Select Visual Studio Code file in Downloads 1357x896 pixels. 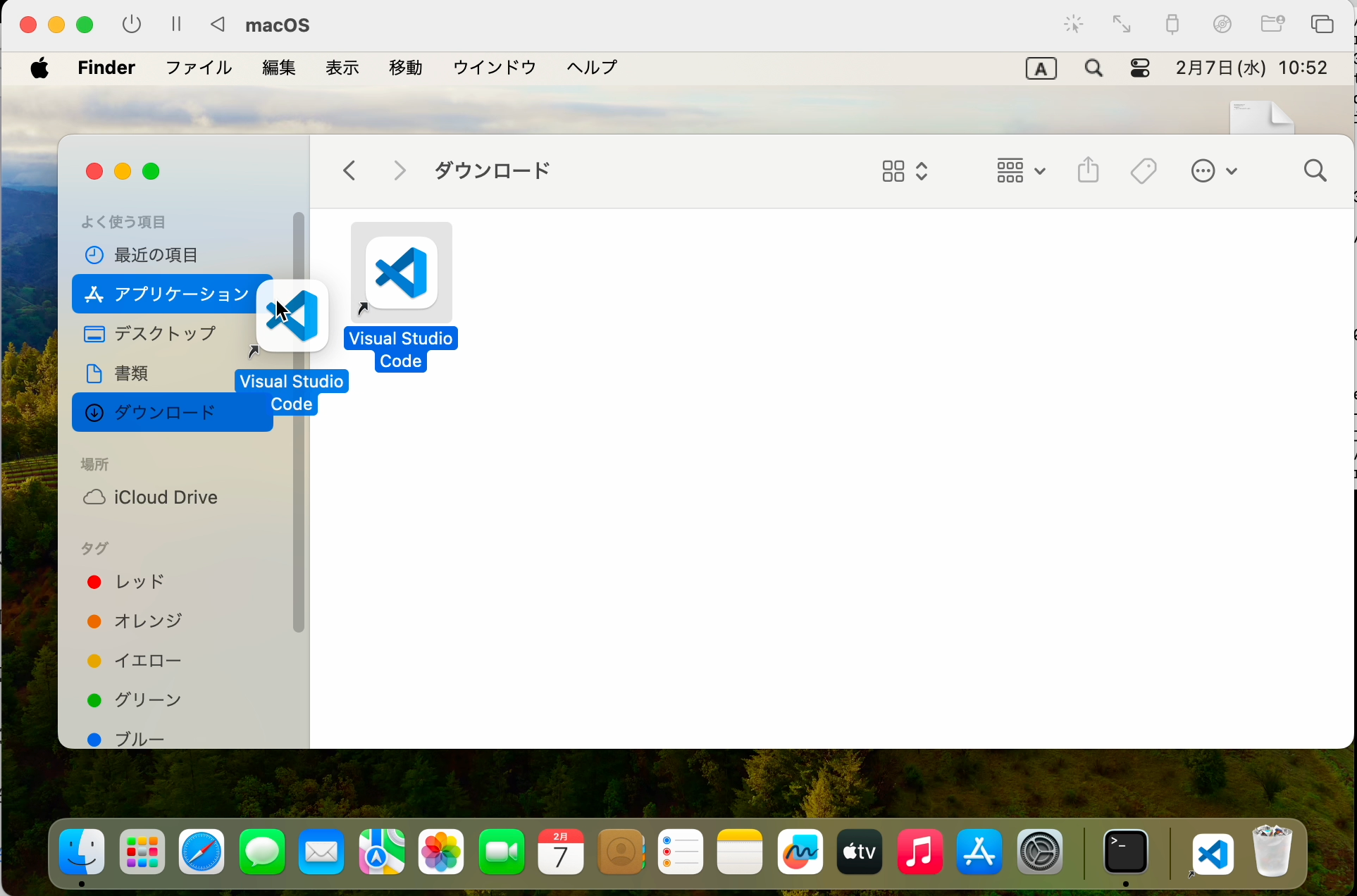coord(401,273)
